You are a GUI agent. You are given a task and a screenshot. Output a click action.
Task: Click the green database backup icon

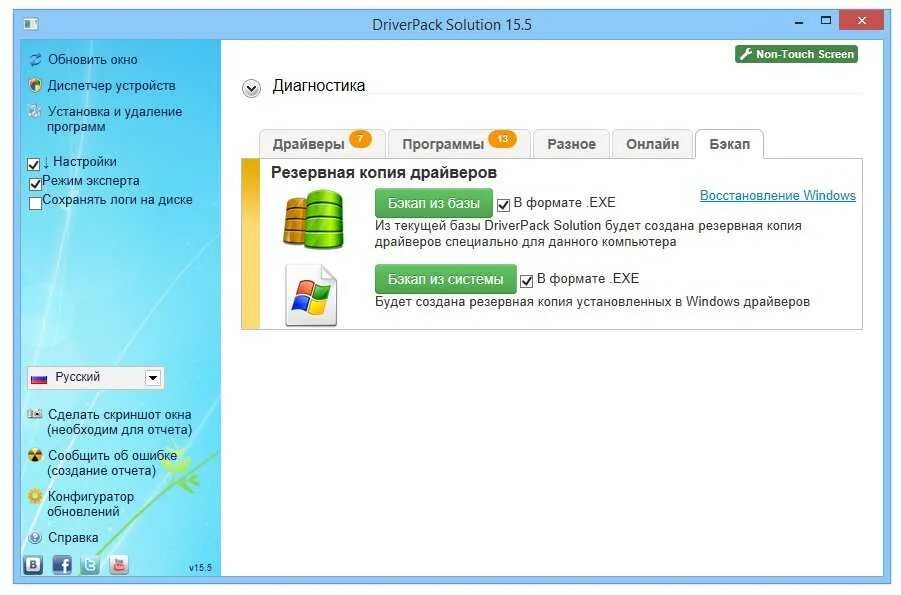(313, 220)
